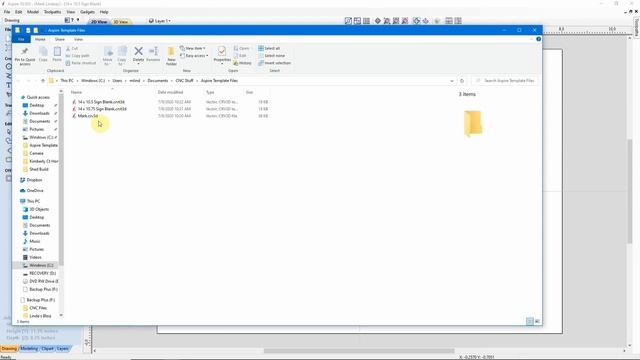Click CNC Stuff in the address breadcrumb
640x360 pixels.
pyautogui.click(x=184, y=81)
